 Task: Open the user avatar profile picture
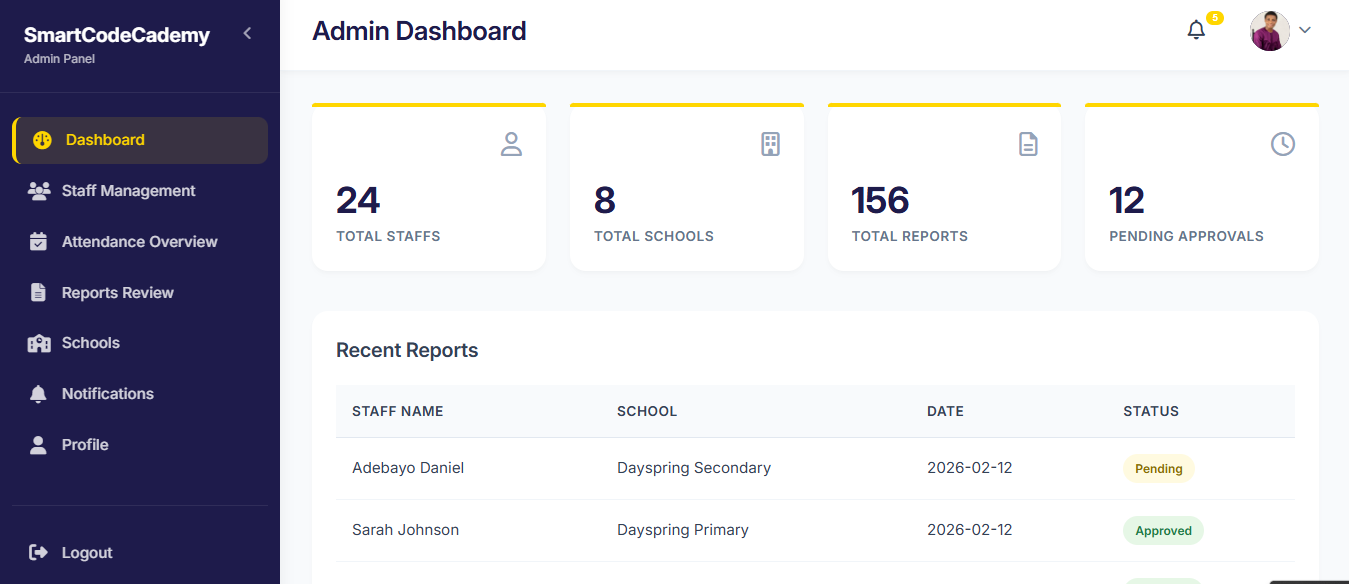click(1269, 31)
